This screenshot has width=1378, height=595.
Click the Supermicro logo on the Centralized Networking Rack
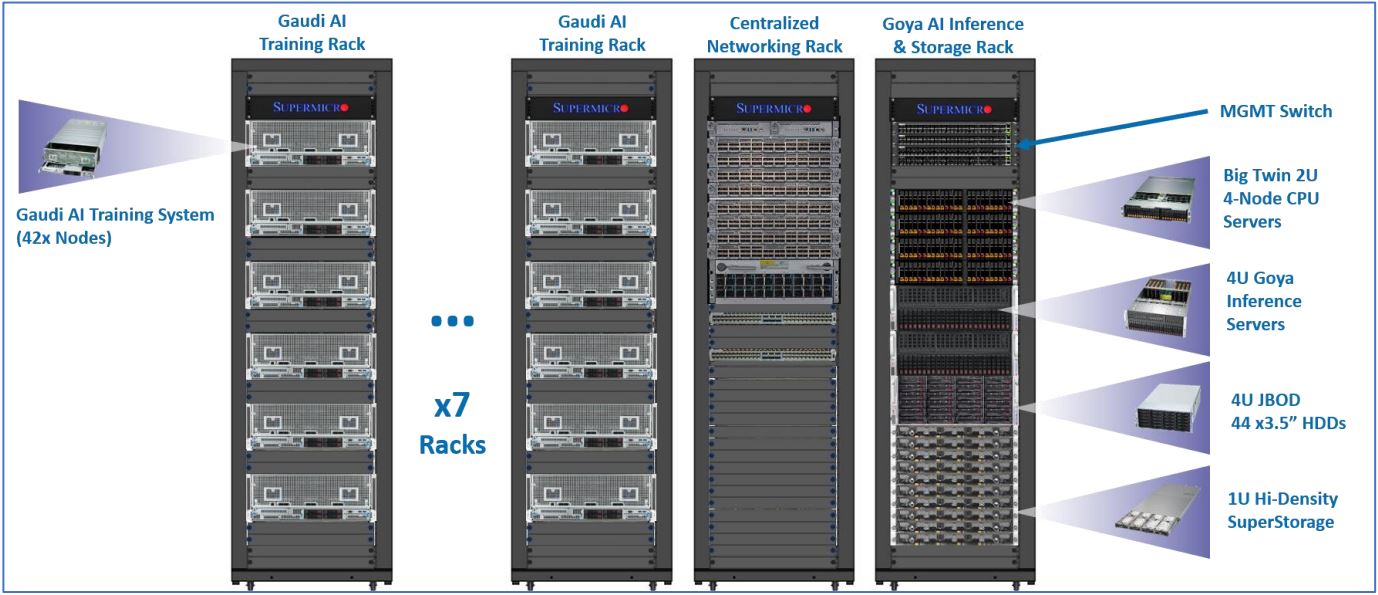pyautogui.click(x=774, y=107)
